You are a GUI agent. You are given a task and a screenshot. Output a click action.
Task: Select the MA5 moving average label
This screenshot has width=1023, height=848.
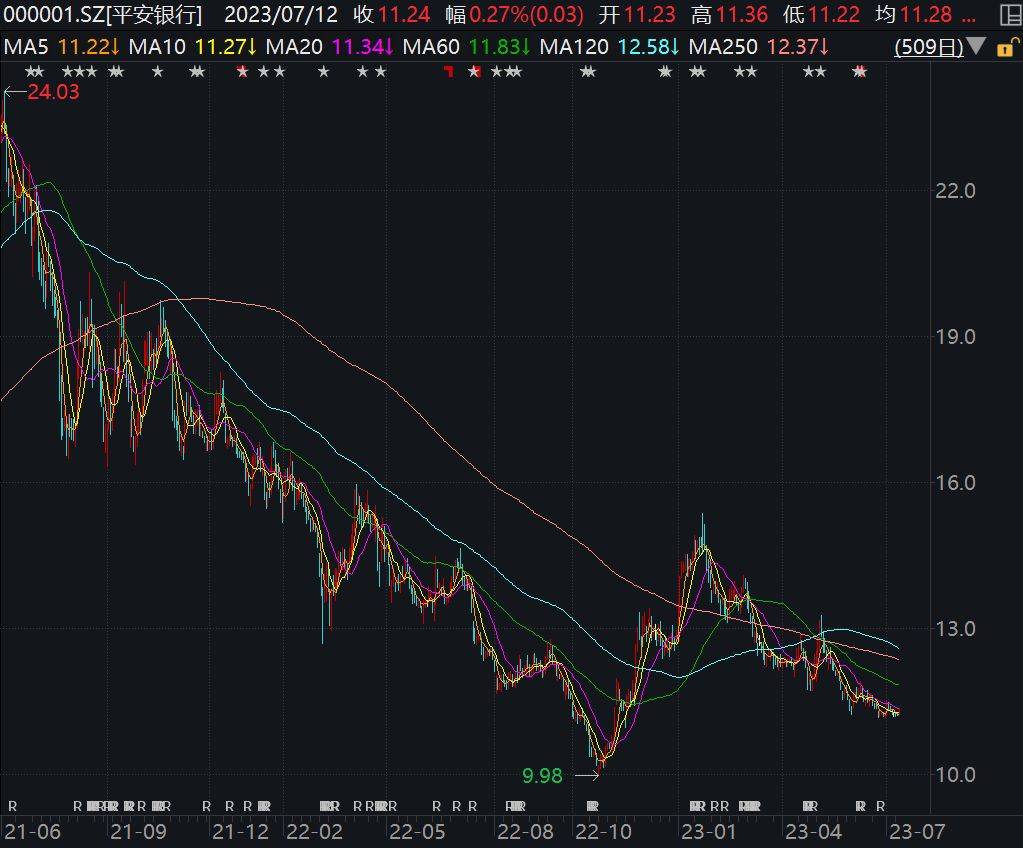point(27,47)
